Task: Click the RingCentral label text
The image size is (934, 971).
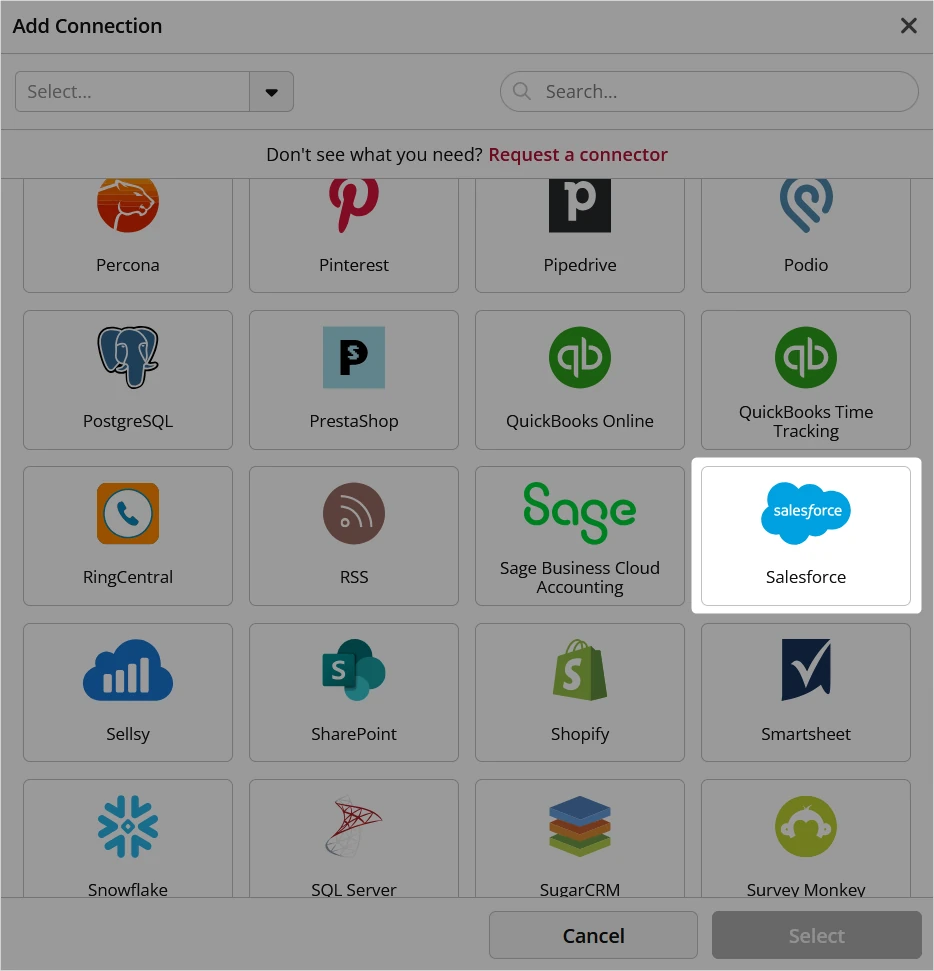Action: (128, 577)
